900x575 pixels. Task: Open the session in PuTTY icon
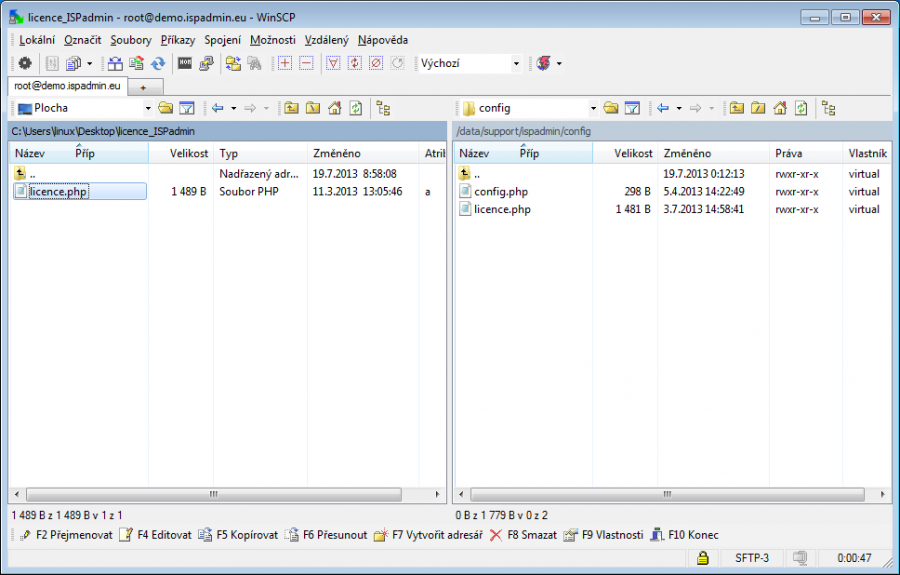[x=206, y=63]
